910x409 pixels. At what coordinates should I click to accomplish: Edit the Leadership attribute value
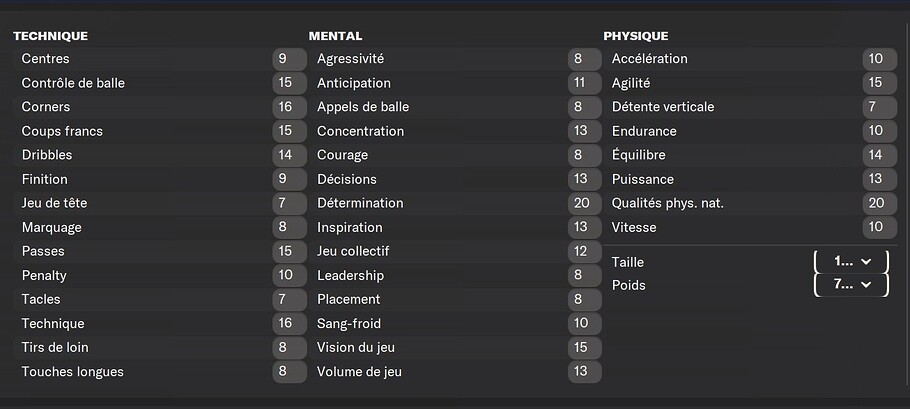(x=584, y=275)
